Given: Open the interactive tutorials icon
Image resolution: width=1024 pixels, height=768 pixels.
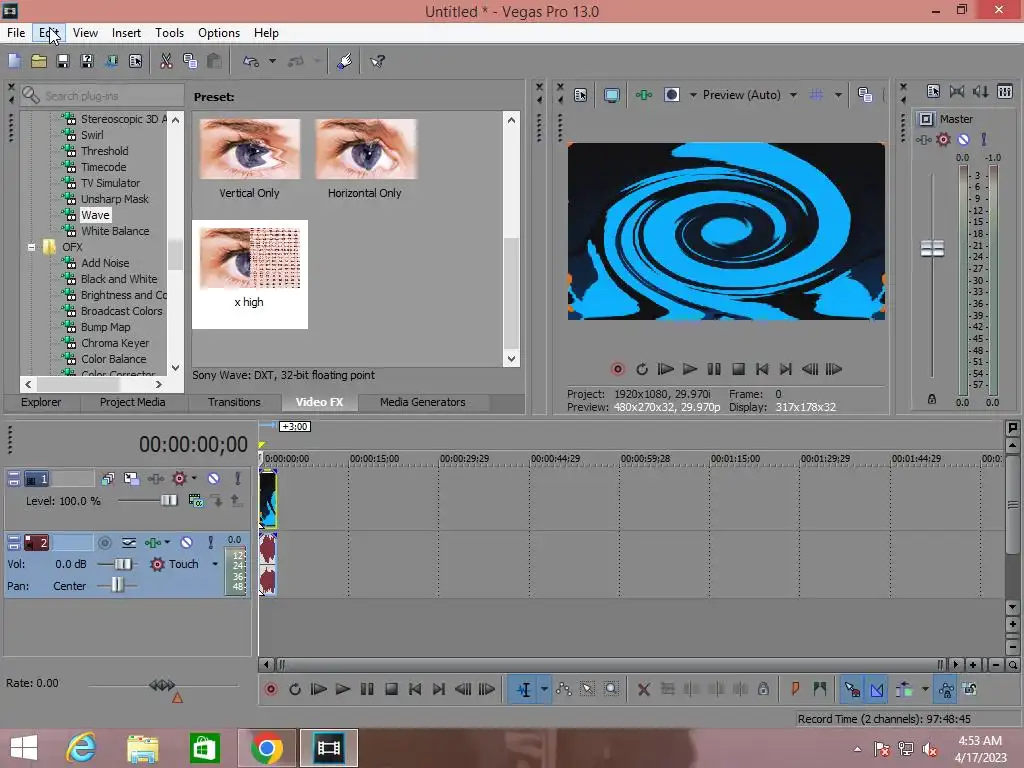Looking at the screenshot, I should click(x=345, y=61).
